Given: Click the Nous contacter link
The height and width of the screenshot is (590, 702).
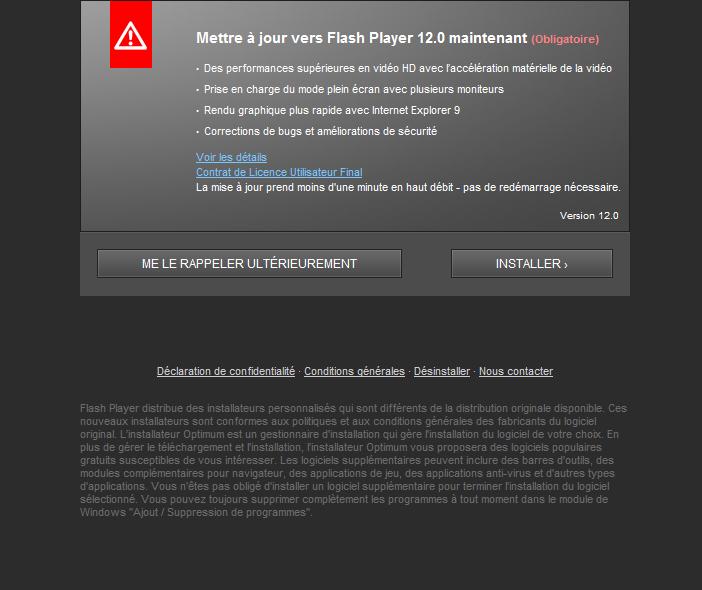Looking at the screenshot, I should (x=516, y=371).
